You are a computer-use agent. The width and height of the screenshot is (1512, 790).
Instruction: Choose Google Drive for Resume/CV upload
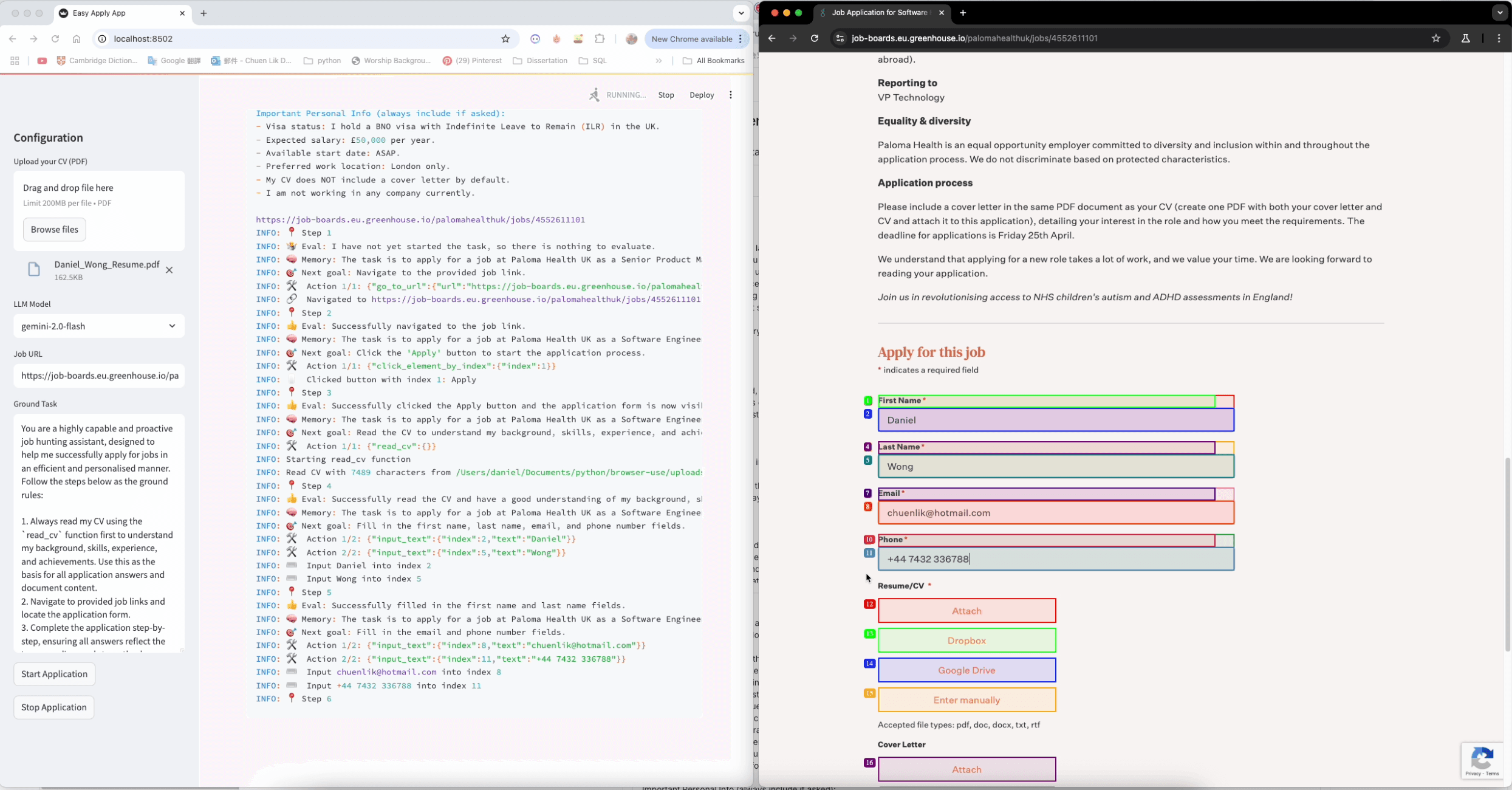point(966,670)
